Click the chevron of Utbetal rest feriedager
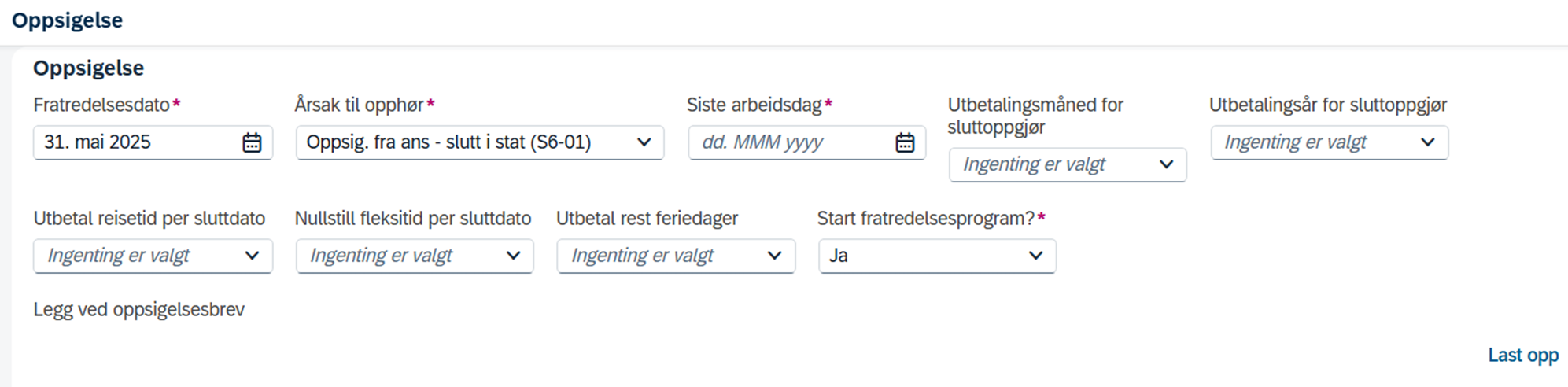This screenshot has height=387, width=1568. point(774,256)
